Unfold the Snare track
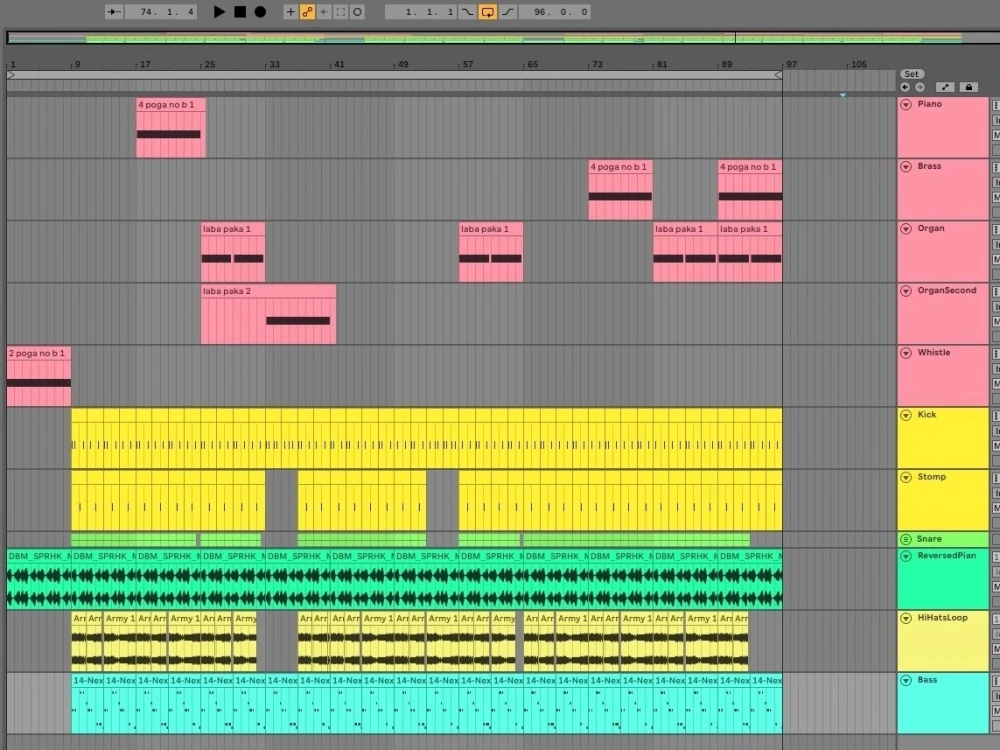1000x750 pixels. point(906,539)
